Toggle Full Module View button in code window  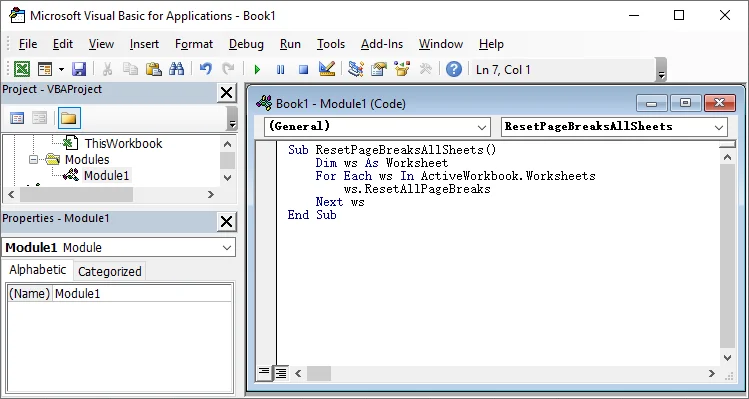coord(281,373)
